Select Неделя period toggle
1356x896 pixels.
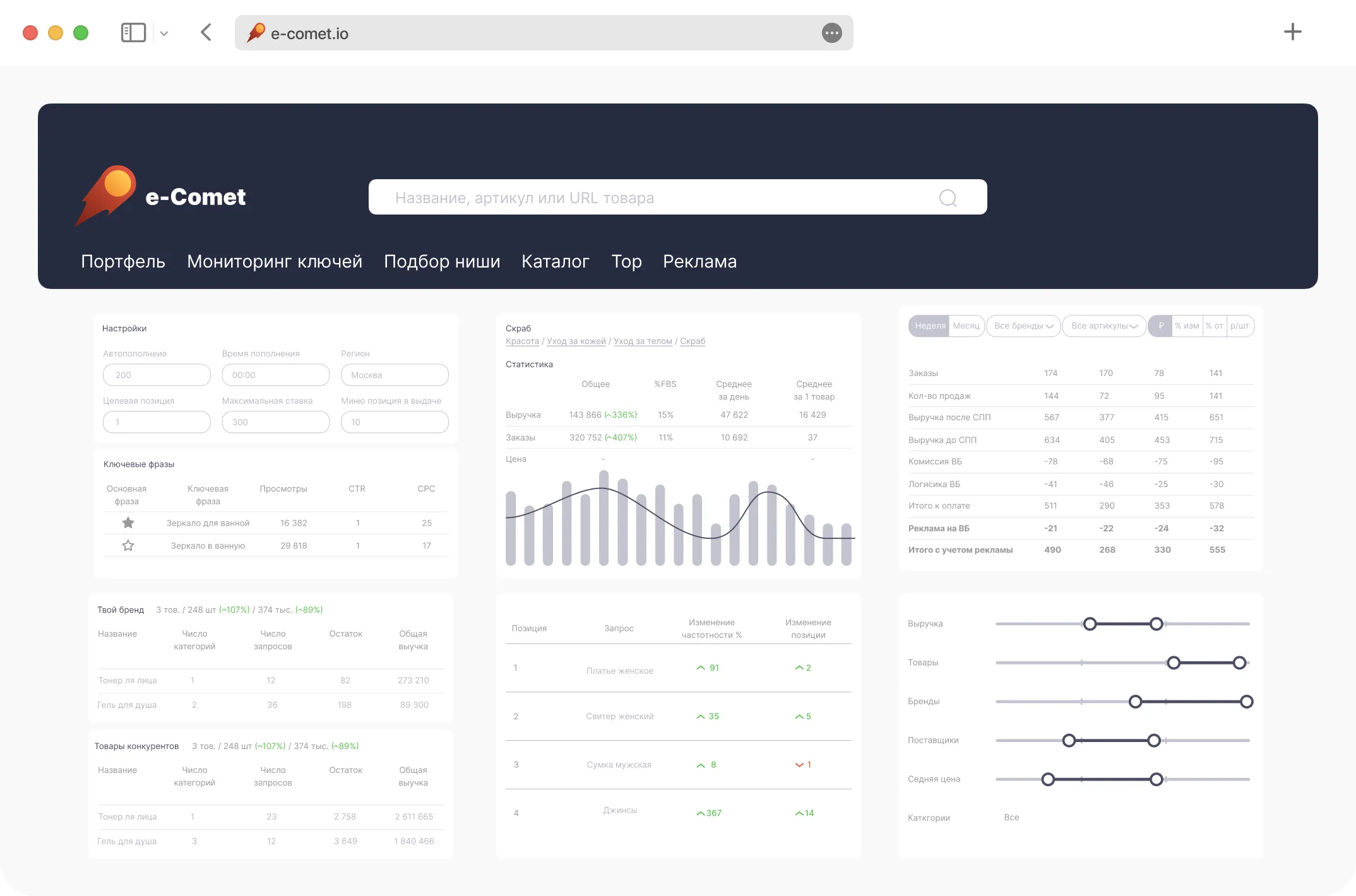[929, 326]
